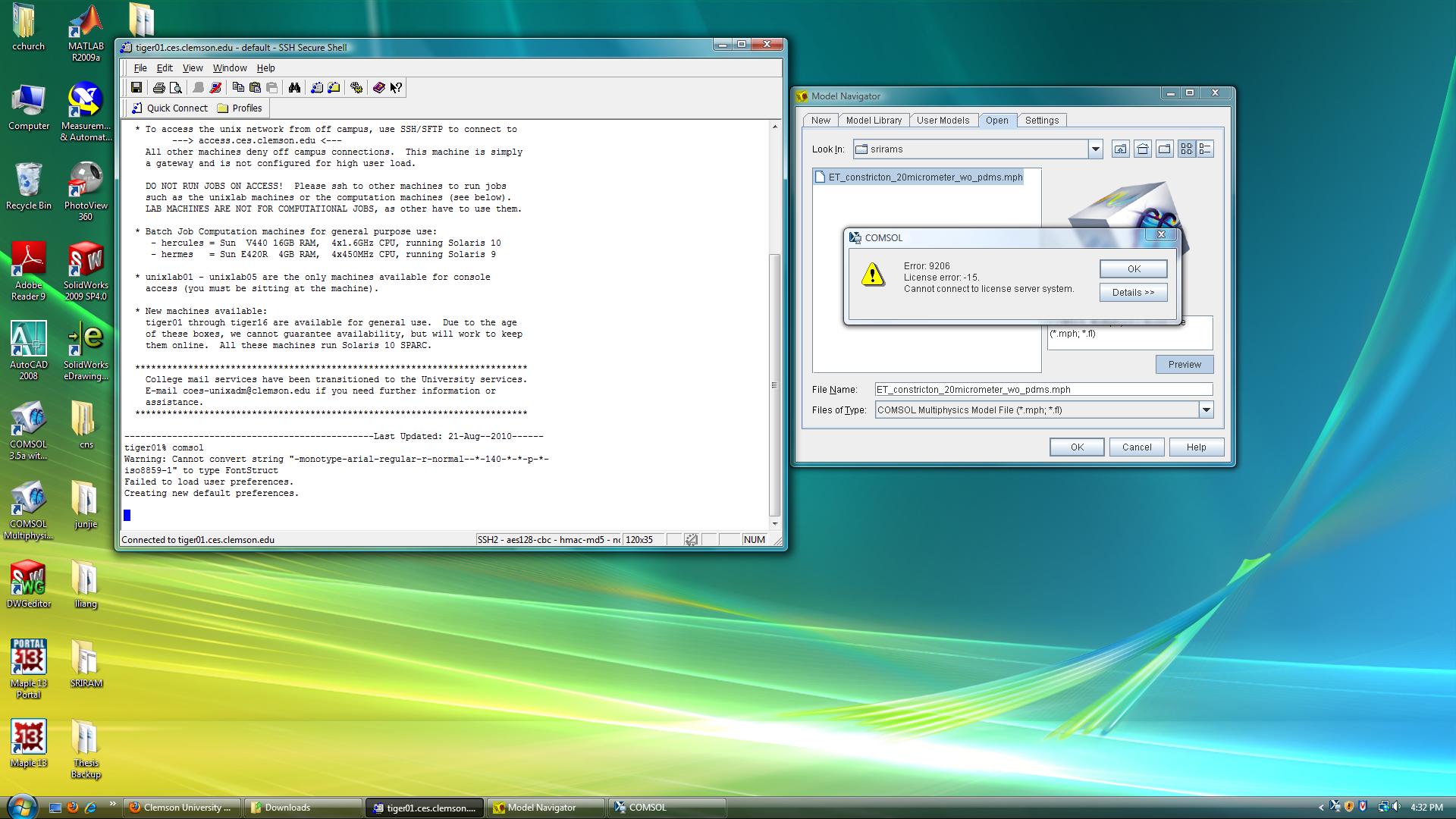Select the SRIRAM folder on desktop
This screenshot has width=1456, height=819.
coord(86,664)
